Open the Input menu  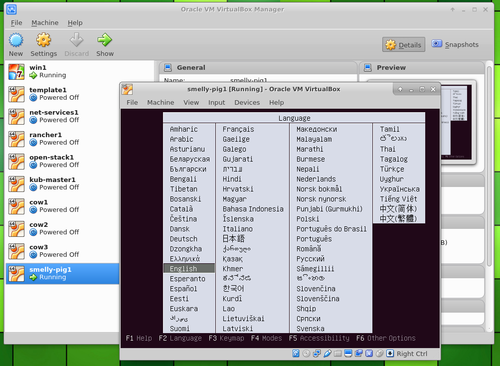point(216,102)
